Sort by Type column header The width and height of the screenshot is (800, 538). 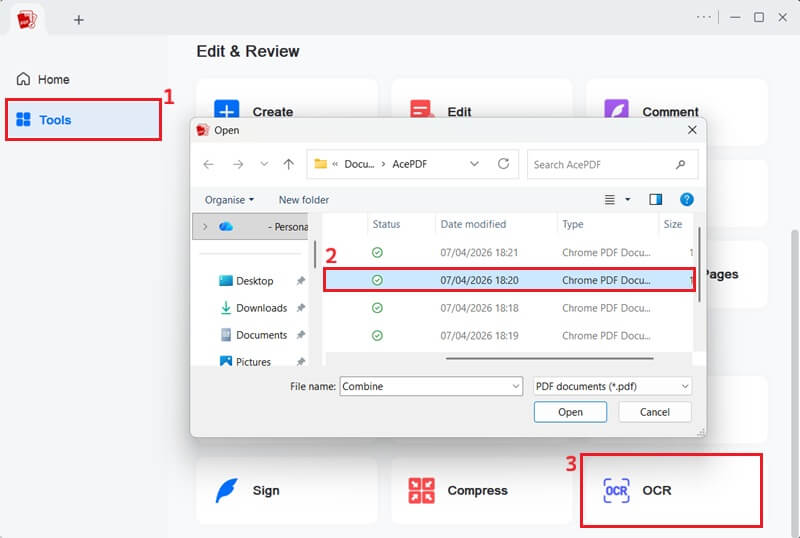click(x=572, y=225)
